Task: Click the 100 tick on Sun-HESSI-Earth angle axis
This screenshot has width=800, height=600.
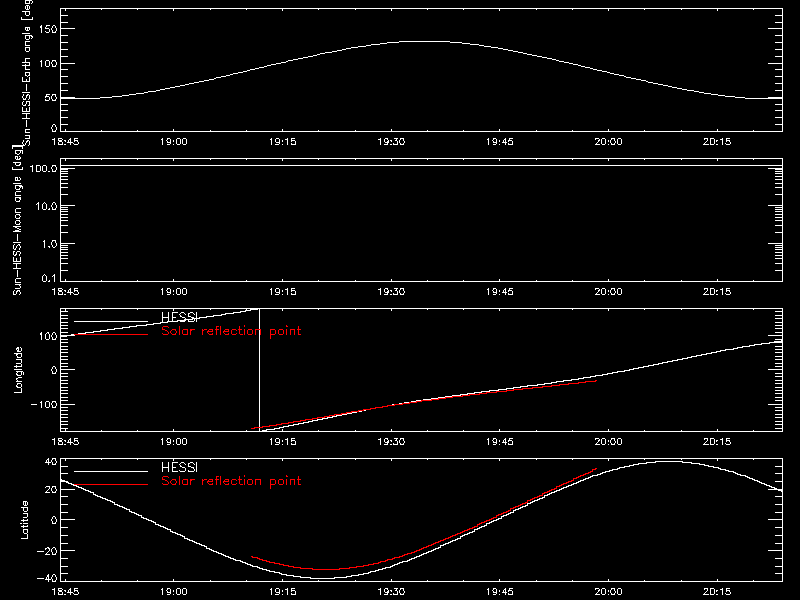Action: 48,64
